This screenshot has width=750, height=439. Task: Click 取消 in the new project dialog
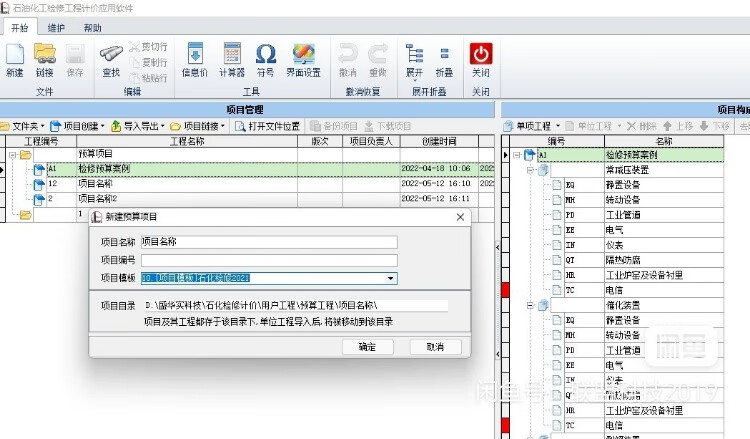(434, 347)
